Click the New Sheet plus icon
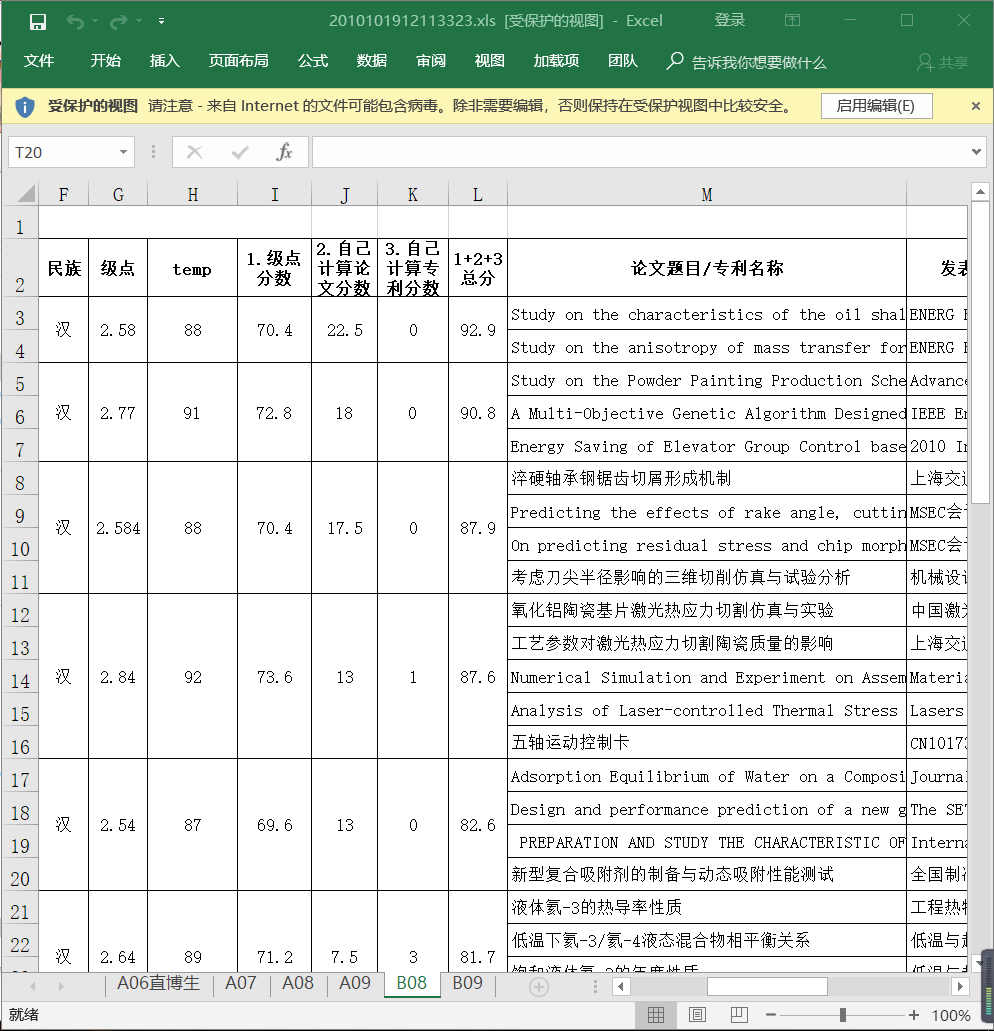994x1031 pixels. [539, 986]
